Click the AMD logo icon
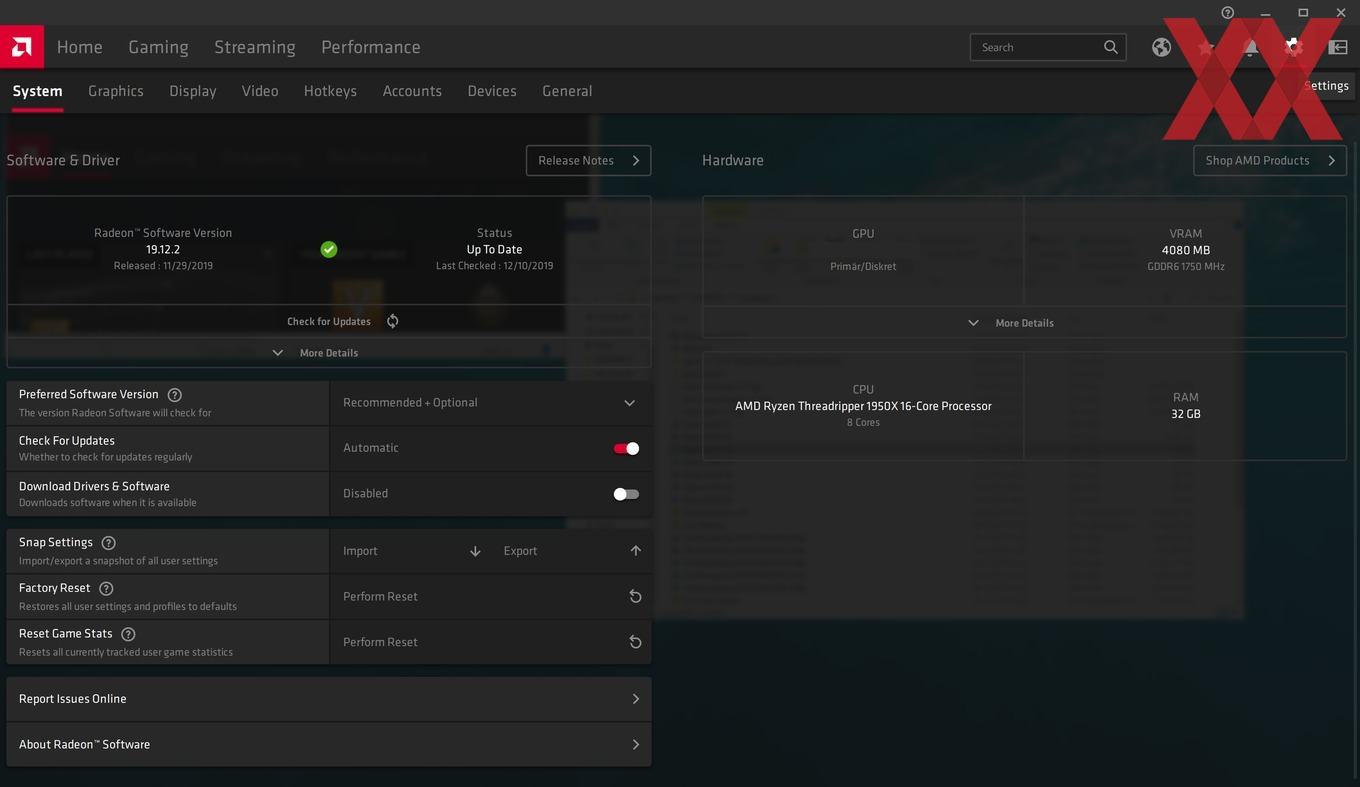 point(21,47)
